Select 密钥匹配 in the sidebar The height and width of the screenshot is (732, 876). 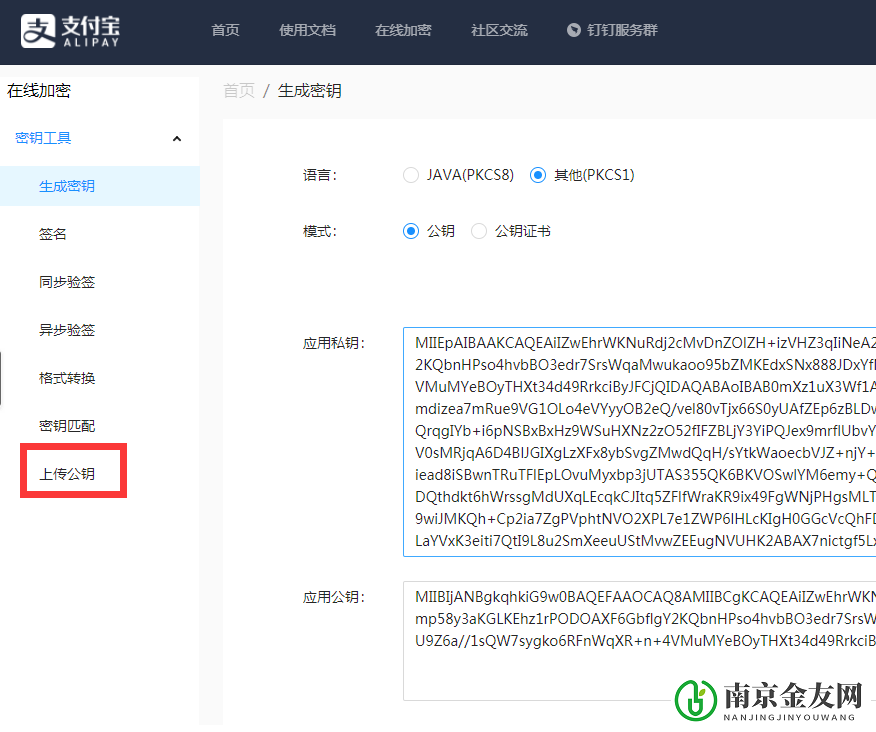pyautogui.click(x=66, y=425)
